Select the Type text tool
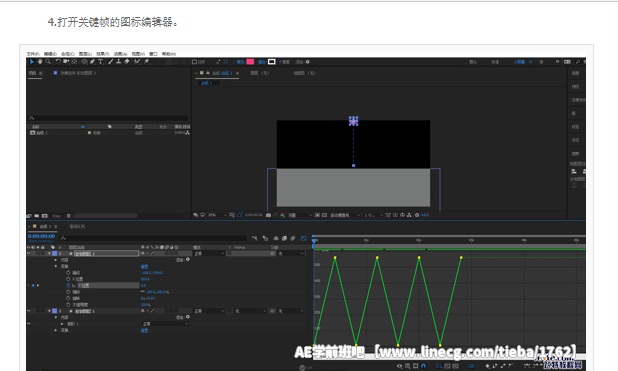The image size is (618, 371). tap(101, 62)
